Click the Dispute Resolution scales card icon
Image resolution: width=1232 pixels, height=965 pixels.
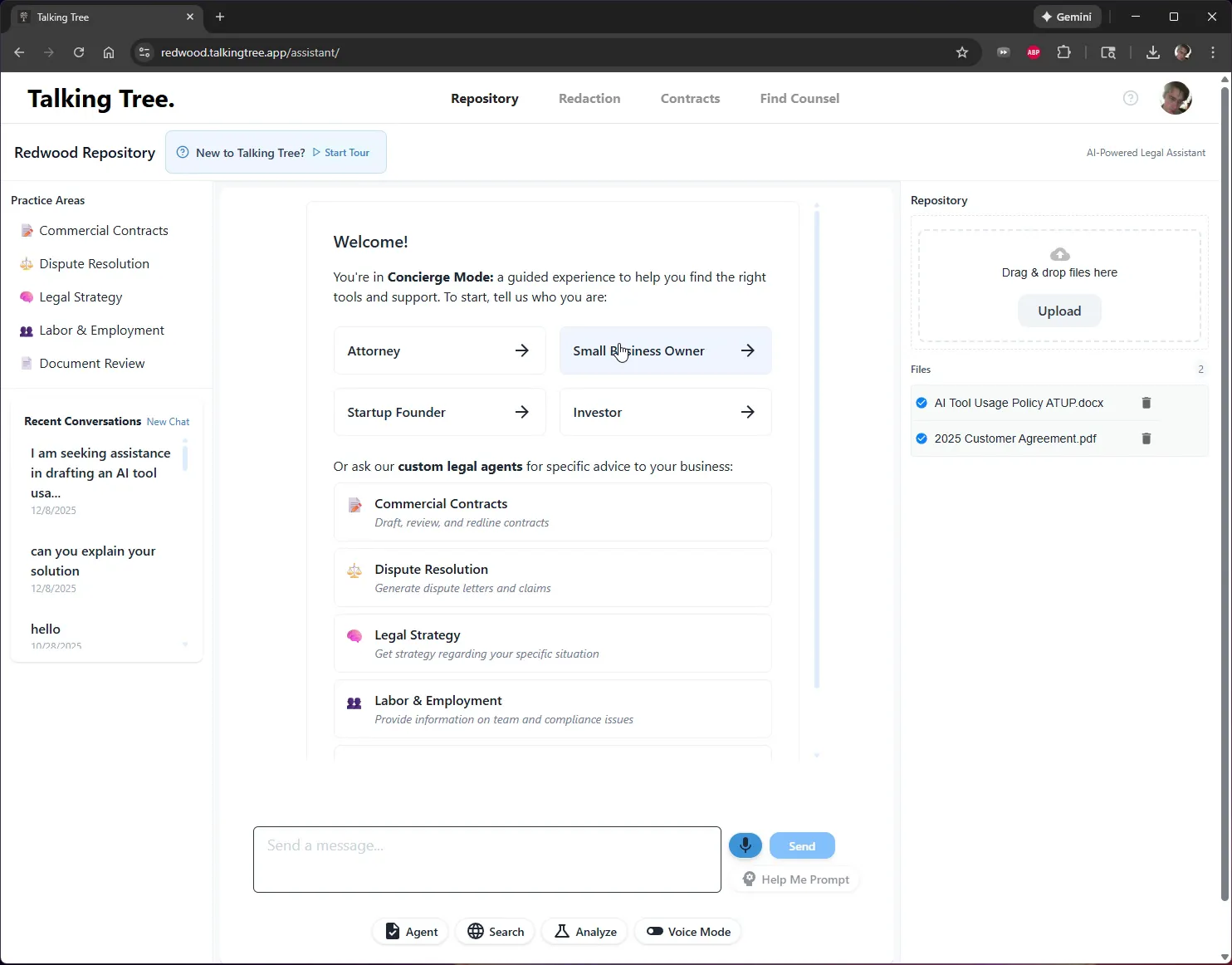[x=354, y=571]
